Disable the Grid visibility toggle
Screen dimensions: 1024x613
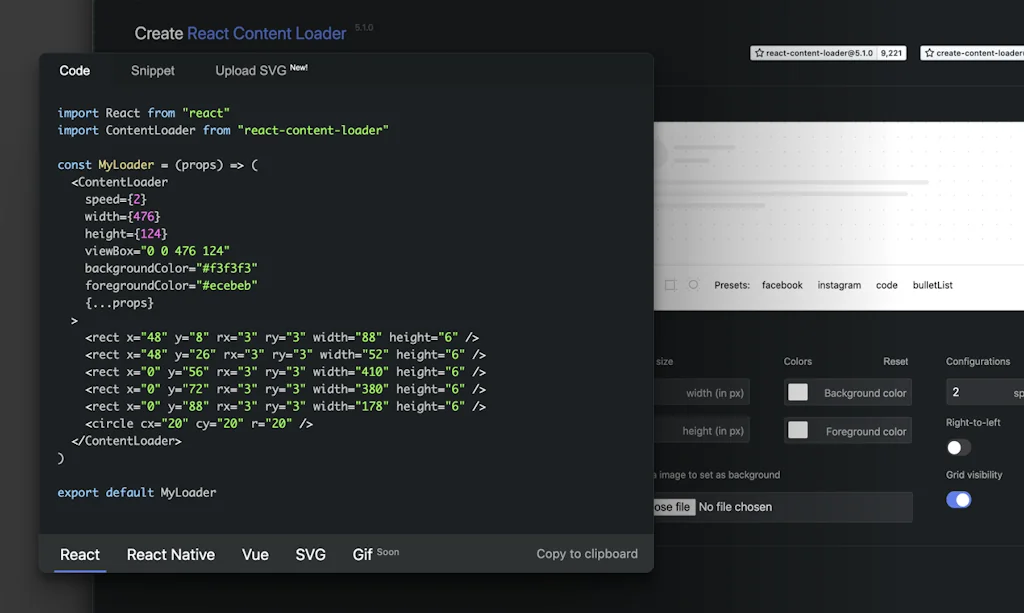958,498
